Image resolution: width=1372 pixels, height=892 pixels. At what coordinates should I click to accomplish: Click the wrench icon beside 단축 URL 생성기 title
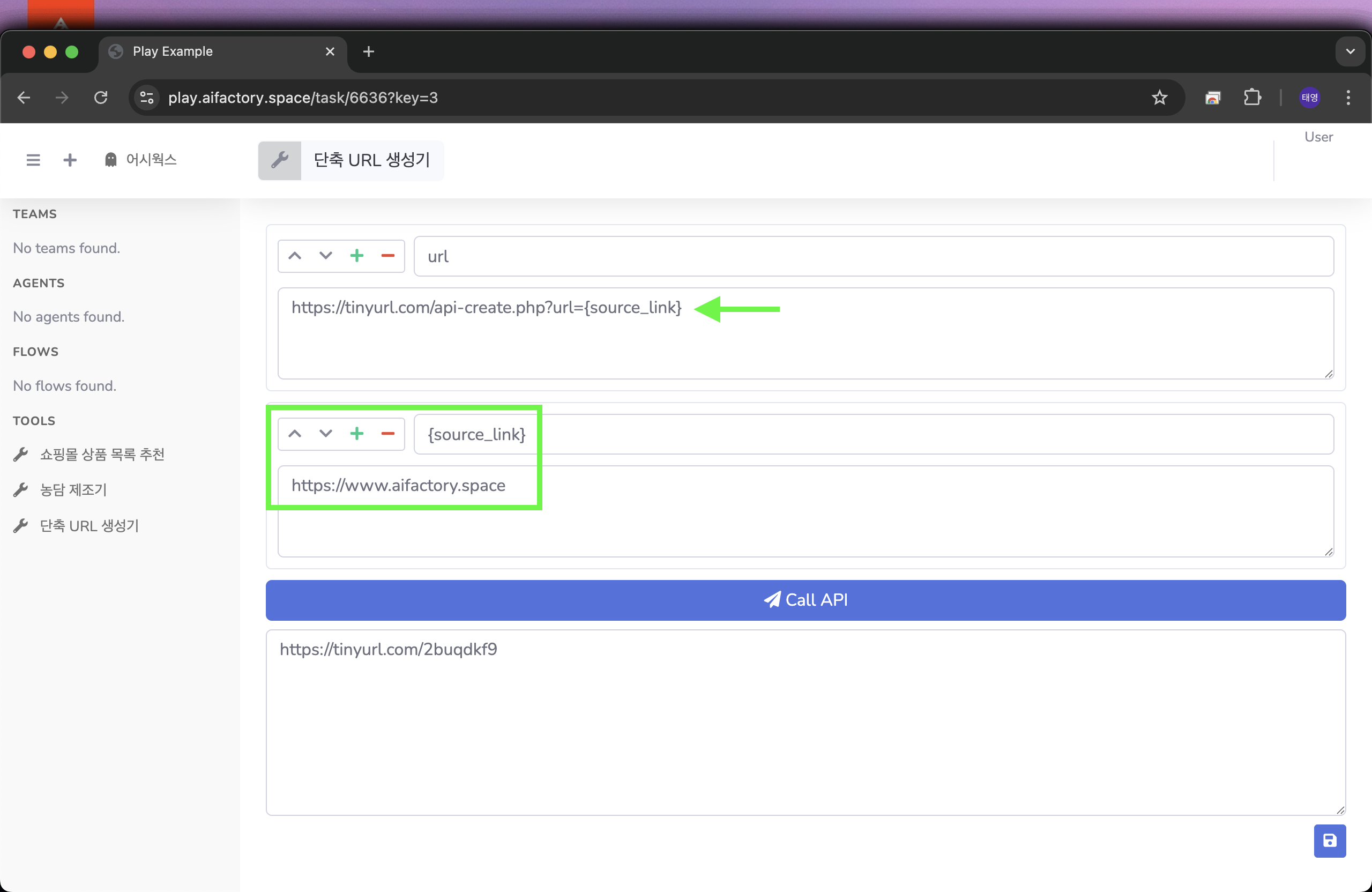(280, 160)
